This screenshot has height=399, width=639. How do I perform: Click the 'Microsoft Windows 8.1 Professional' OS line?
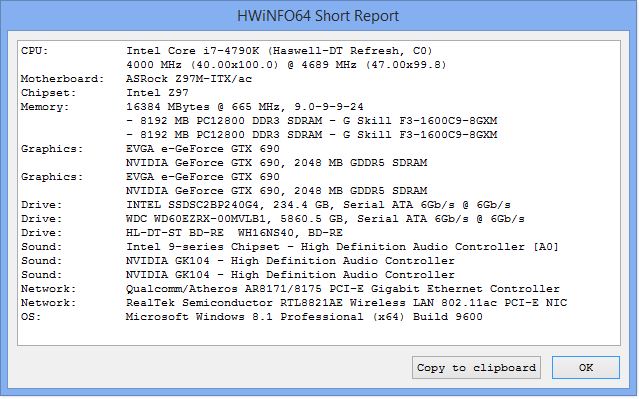[x=304, y=317]
